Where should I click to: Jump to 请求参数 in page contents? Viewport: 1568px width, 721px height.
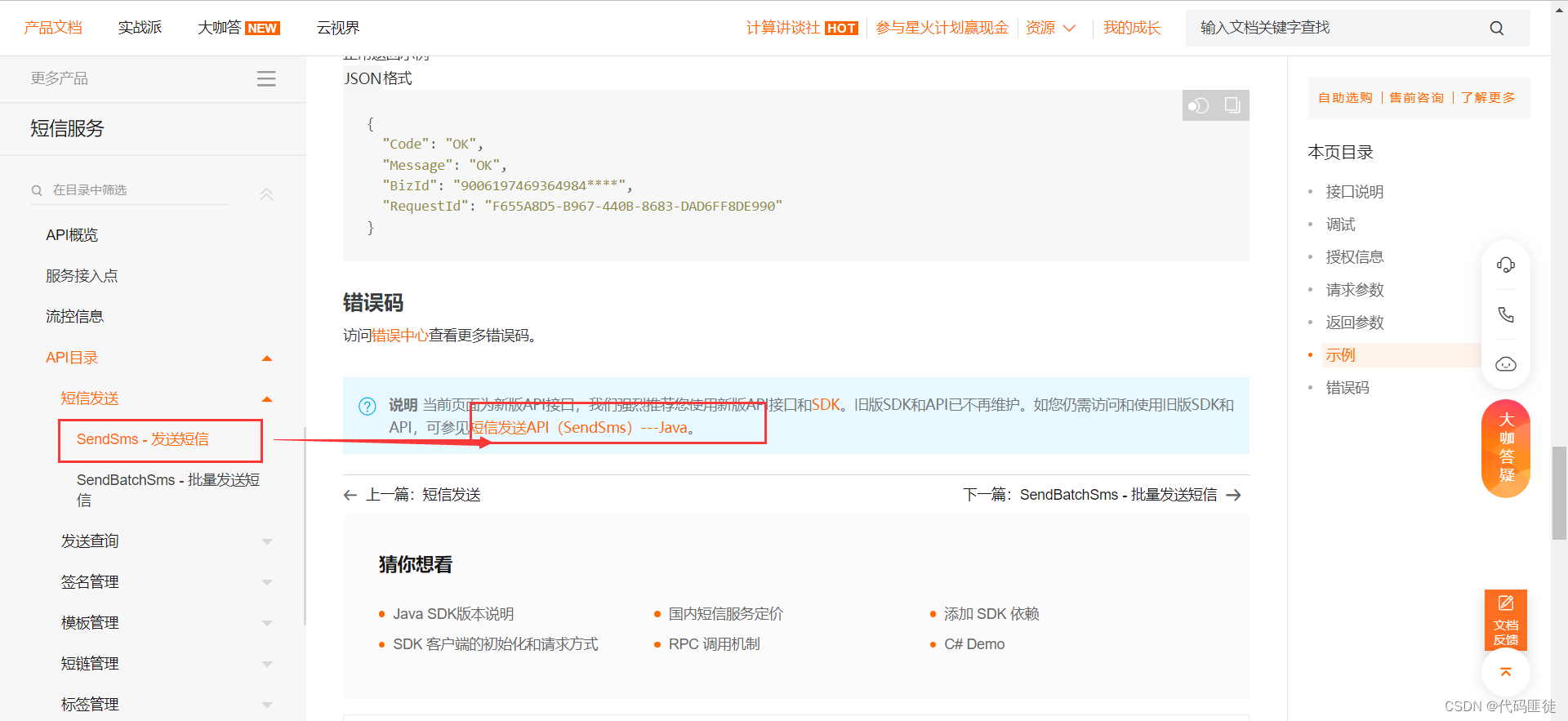click(x=1354, y=290)
